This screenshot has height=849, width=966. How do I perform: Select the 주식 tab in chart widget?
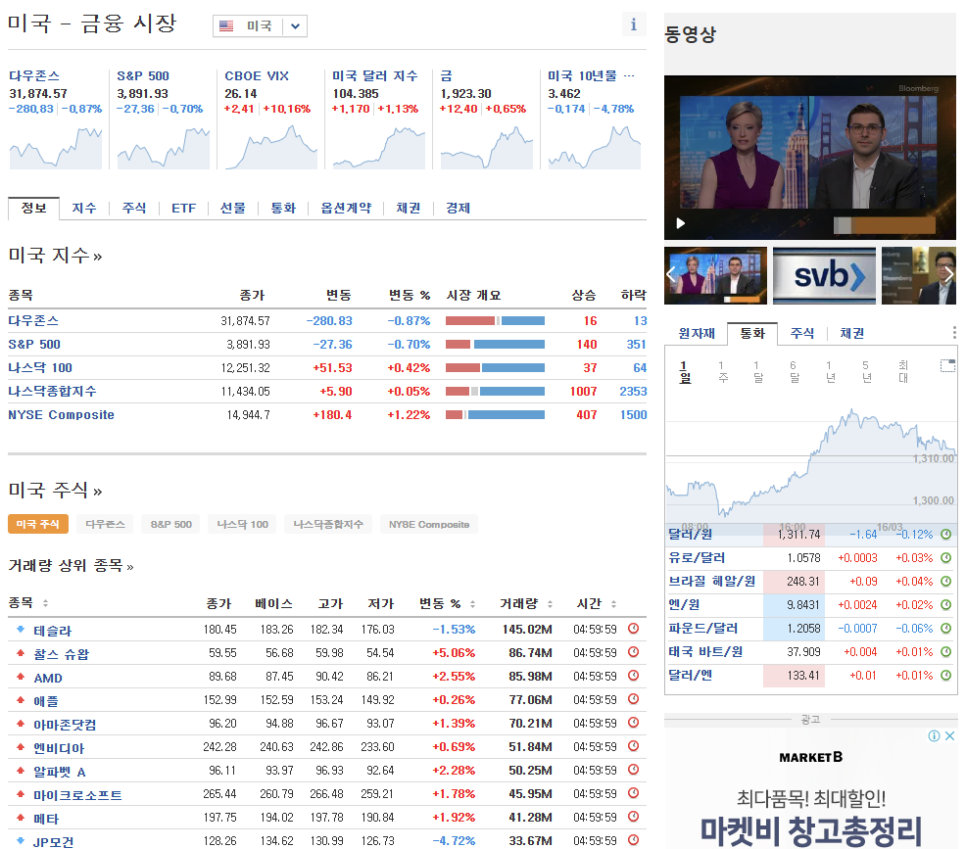tap(802, 333)
